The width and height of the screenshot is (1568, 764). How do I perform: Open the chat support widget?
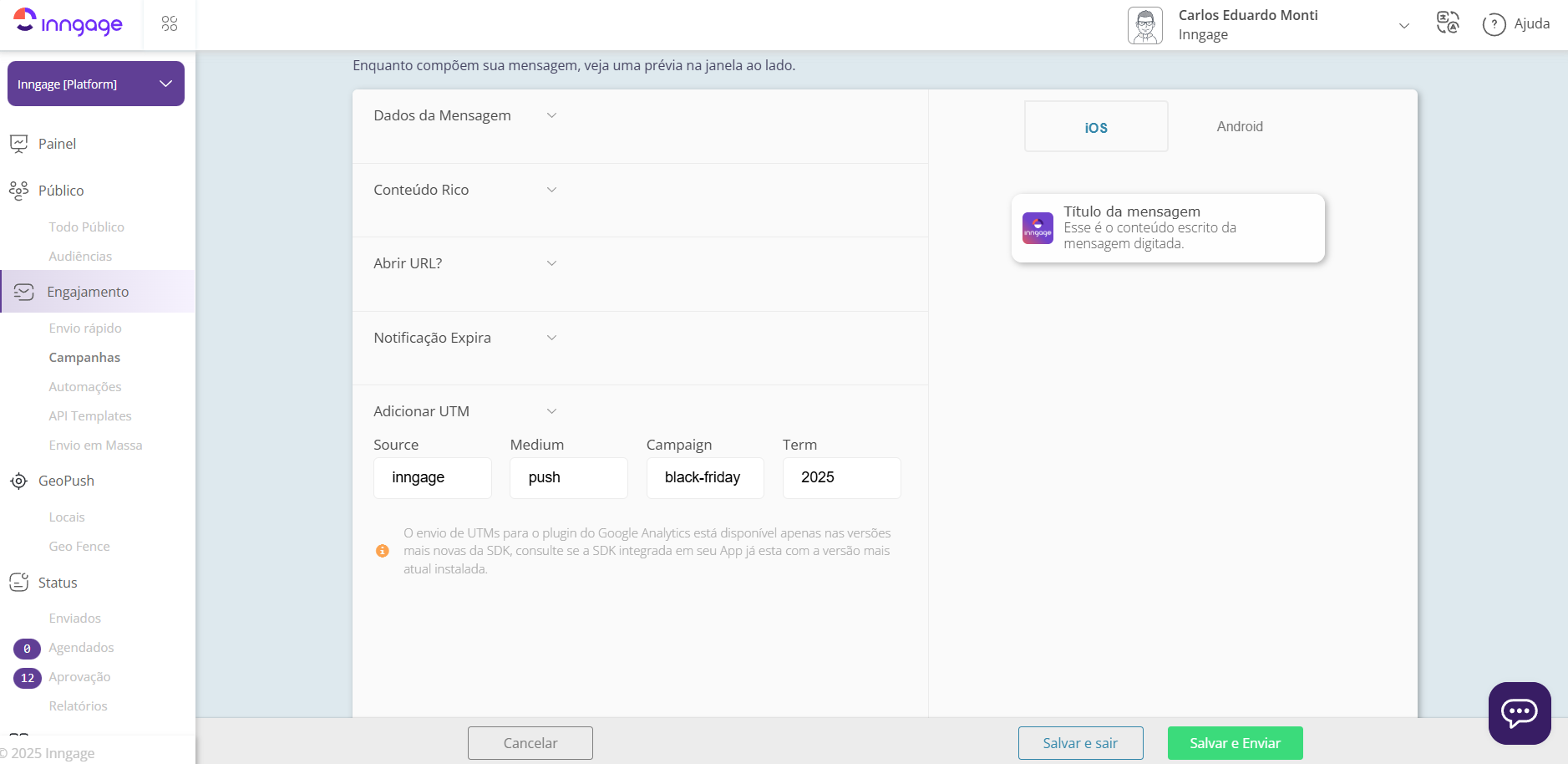pyautogui.click(x=1519, y=712)
